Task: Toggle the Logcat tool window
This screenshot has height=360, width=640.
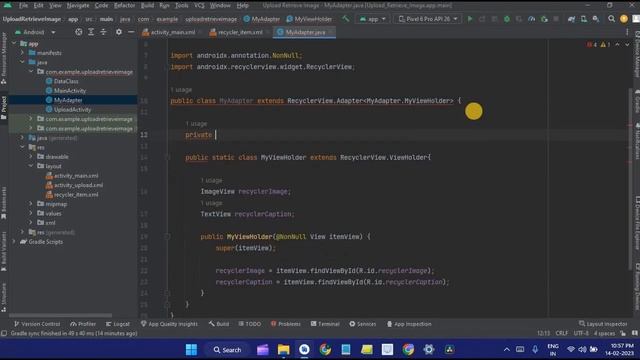Action: [x=118, y=324]
